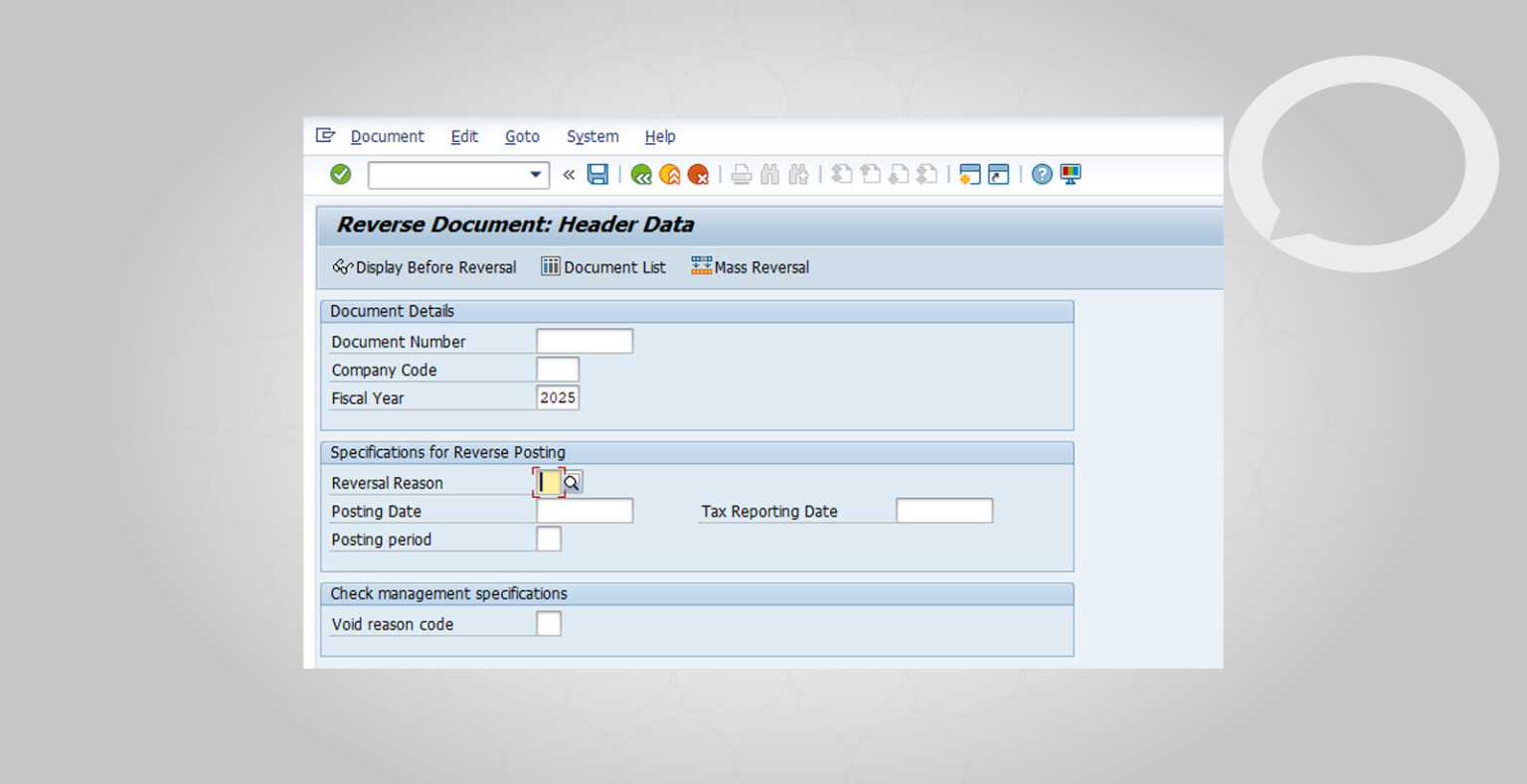Click the Customize Local Layout monitor icon
1527x784 pixels.
tap(1070, 174)
